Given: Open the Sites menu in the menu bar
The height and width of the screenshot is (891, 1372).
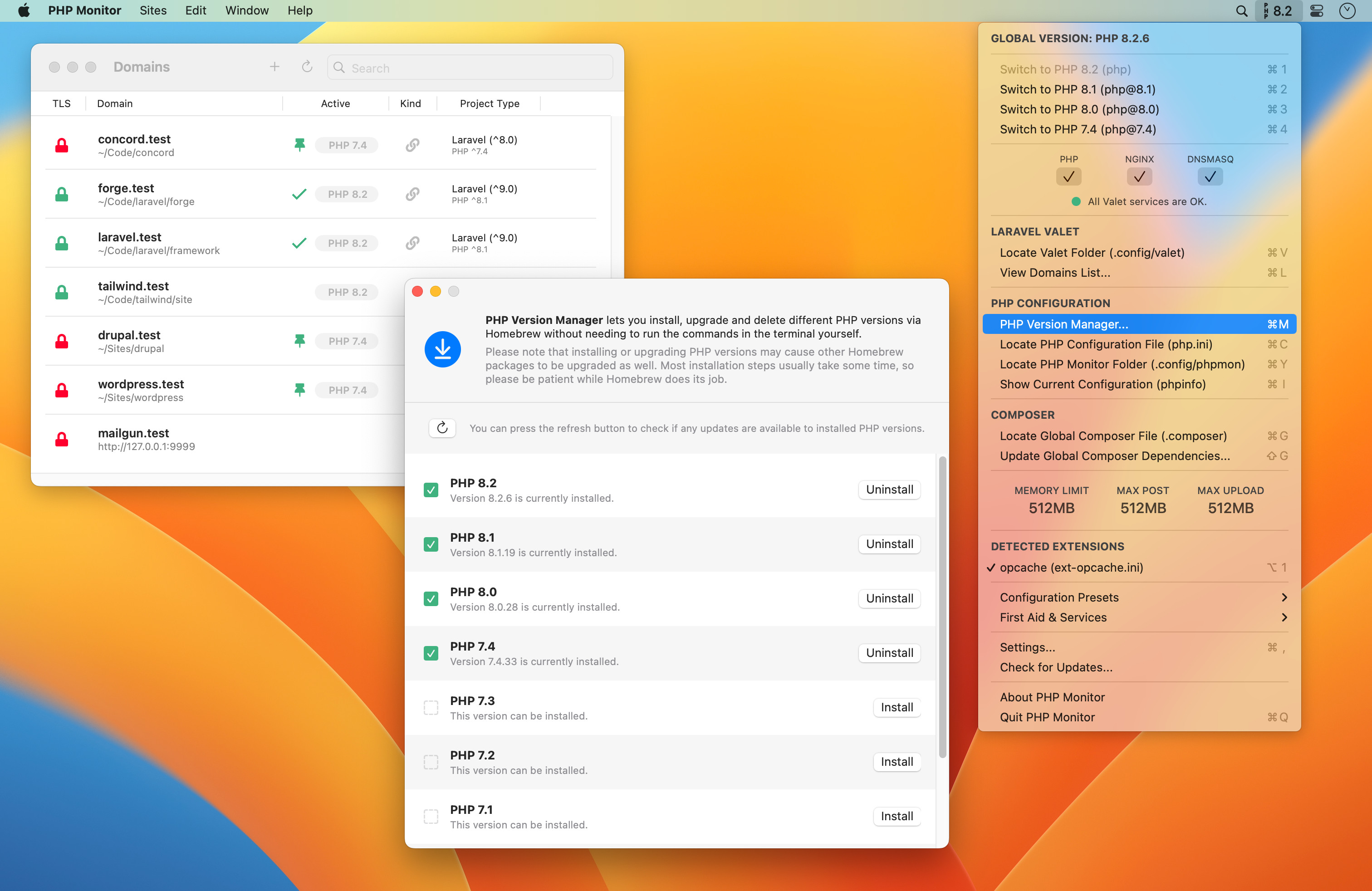Looking at the screenshot, I should 153,10.
